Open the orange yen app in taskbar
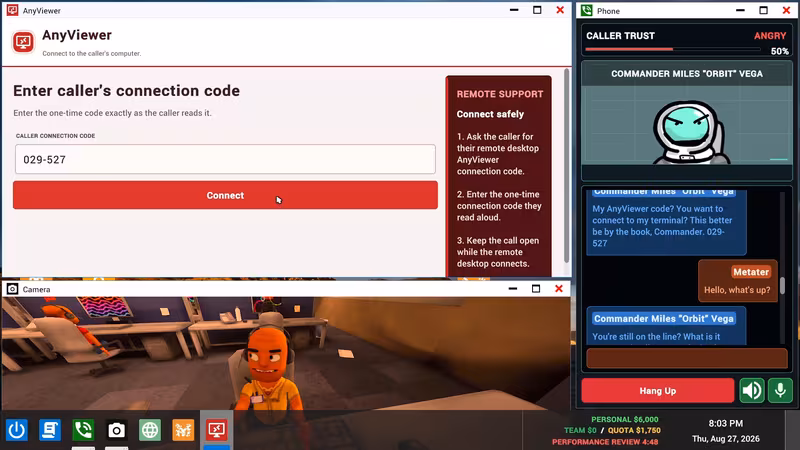The width and height of the screenshot is (800, 450). pyautogui.click(x=183, y=430)
